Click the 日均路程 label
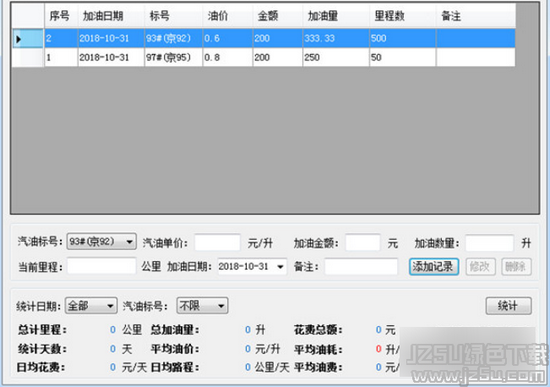 (175, 368)
